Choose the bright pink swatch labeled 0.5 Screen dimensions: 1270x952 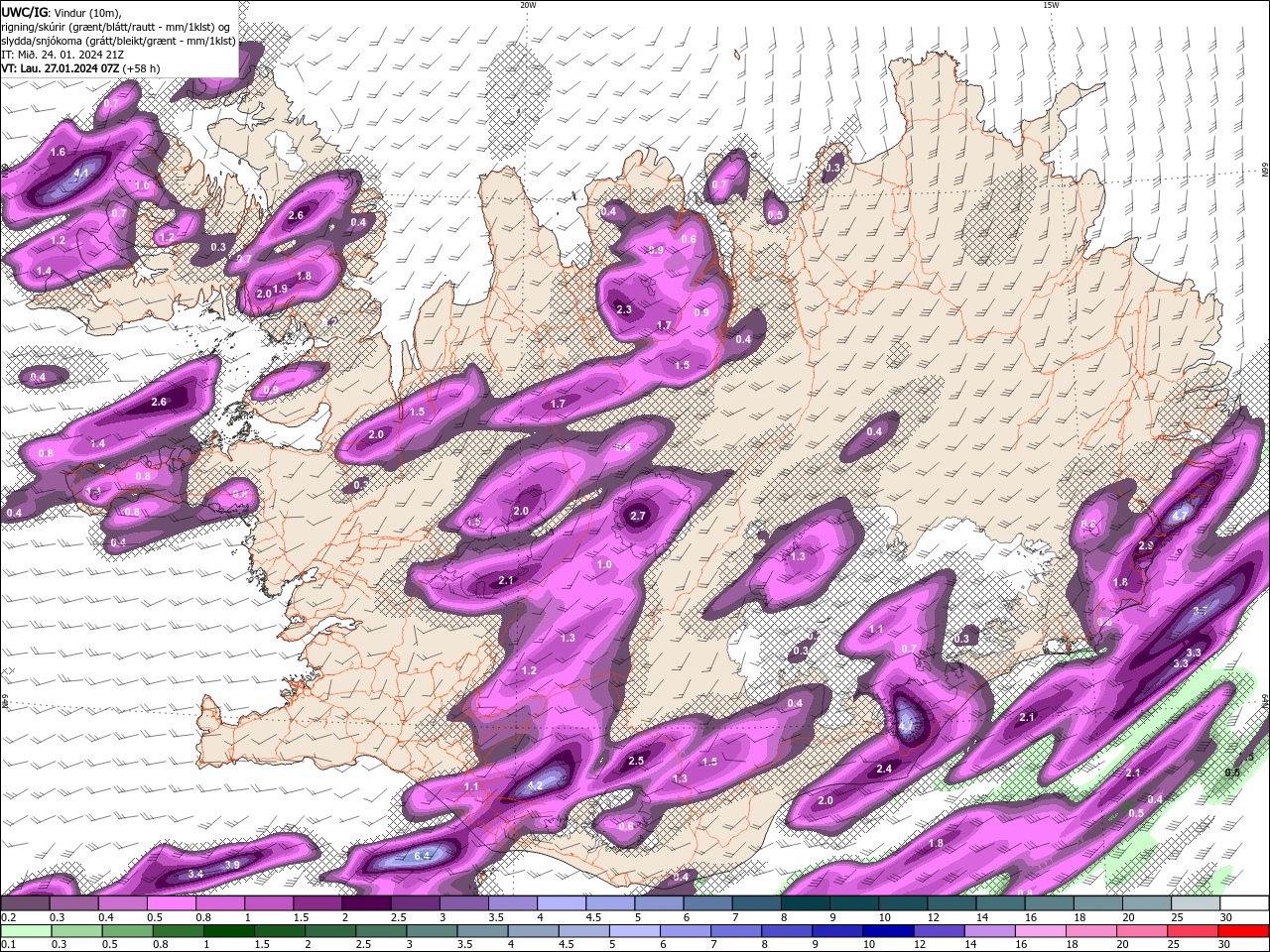171,903
